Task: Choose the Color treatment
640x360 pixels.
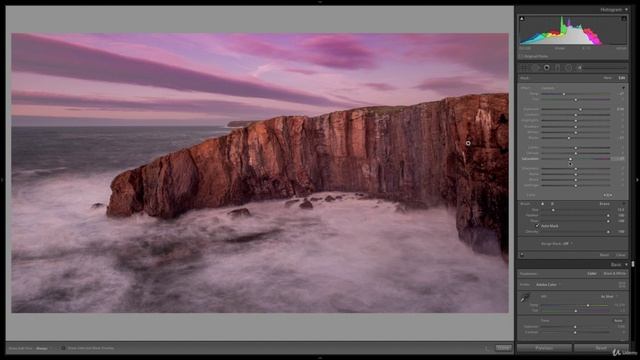Action: 592,273
